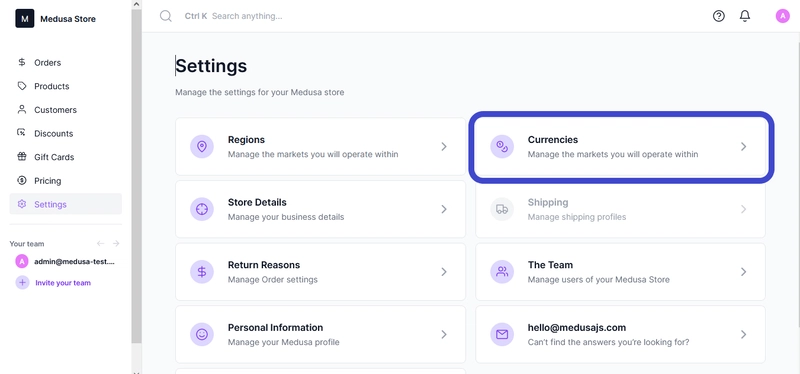The image size is (800, 374).
Task: Go to next team page arrow
Action: tap(116, 243)
